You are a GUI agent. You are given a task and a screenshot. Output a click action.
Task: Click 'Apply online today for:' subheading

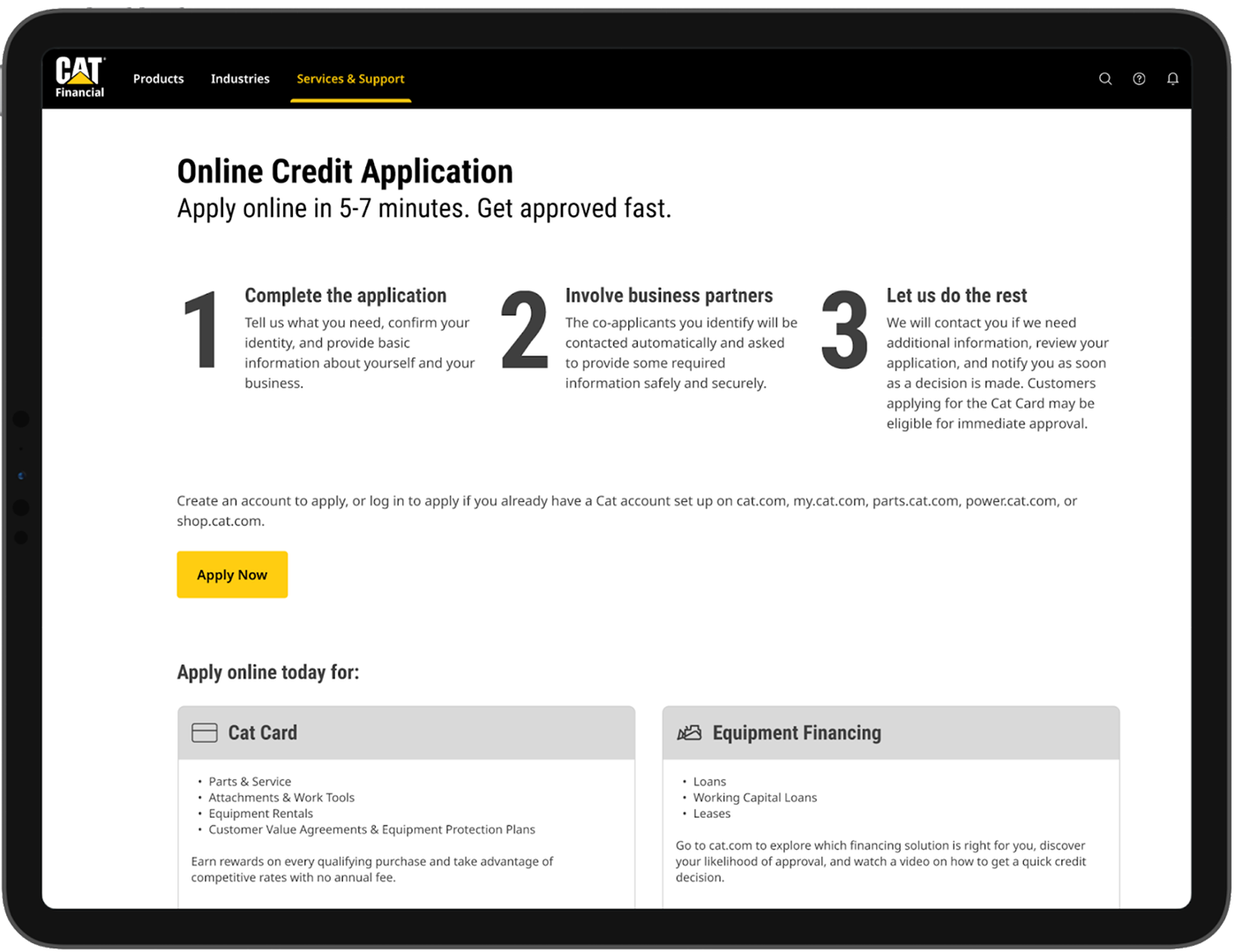click(268, 672)
